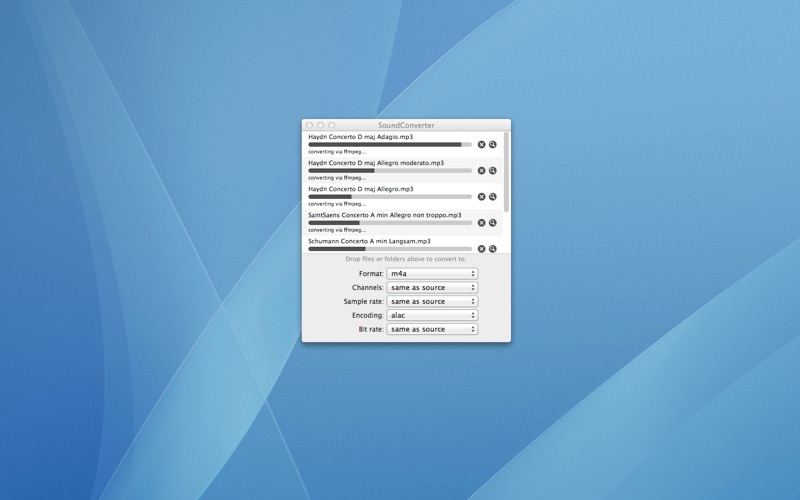Click the Haydn Adagio progress bar
Screen dimensions: 800x500
[390, 145]
